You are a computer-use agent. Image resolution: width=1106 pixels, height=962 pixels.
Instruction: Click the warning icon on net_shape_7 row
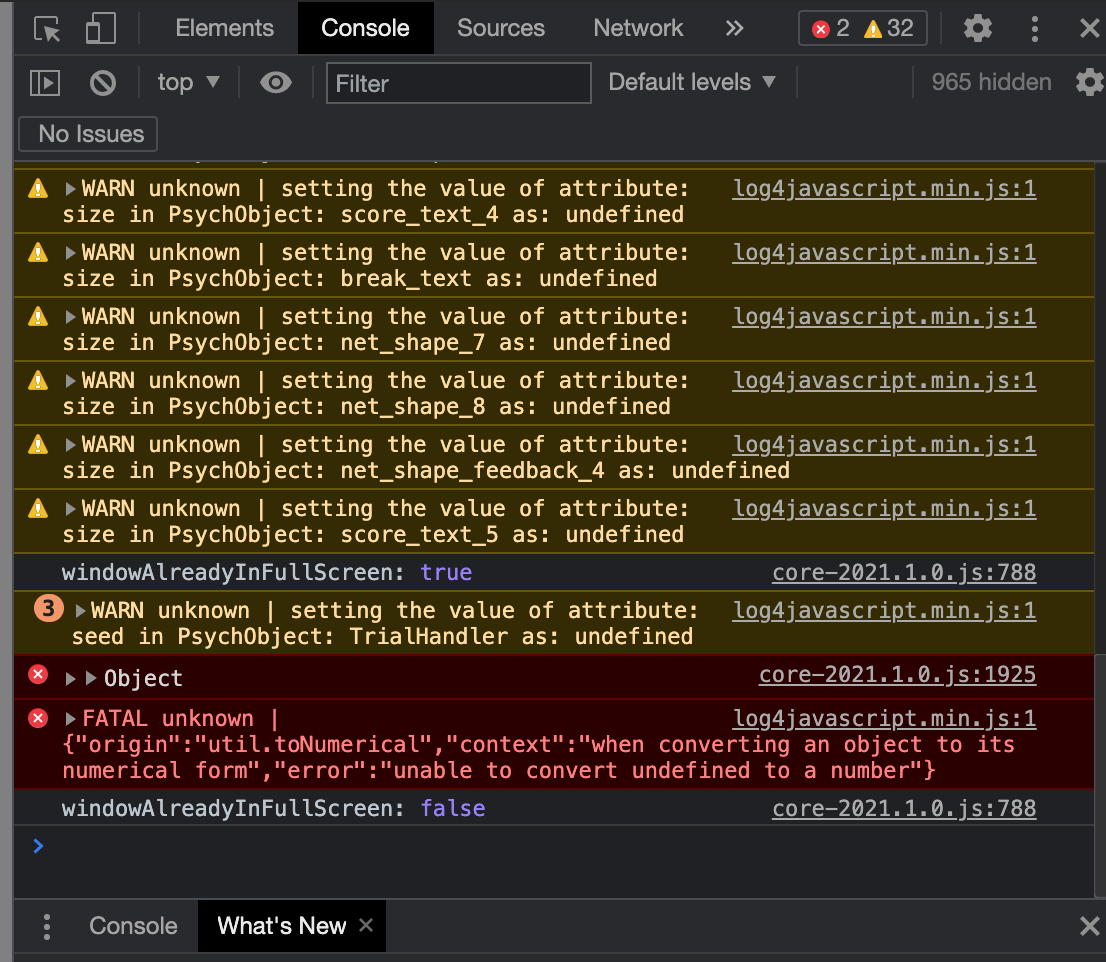tap(38, 317)
